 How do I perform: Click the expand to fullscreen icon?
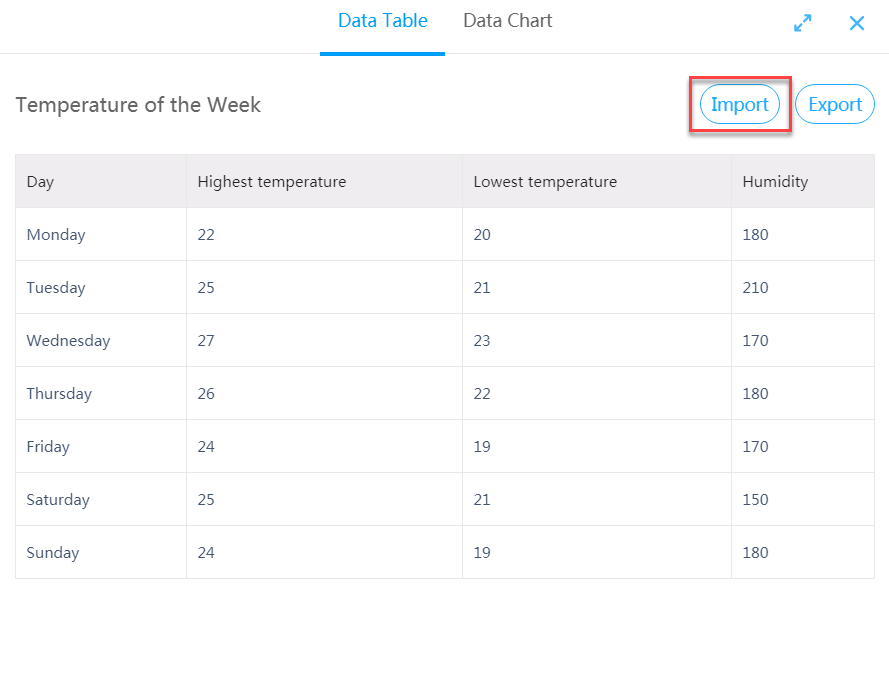point(802,23)
